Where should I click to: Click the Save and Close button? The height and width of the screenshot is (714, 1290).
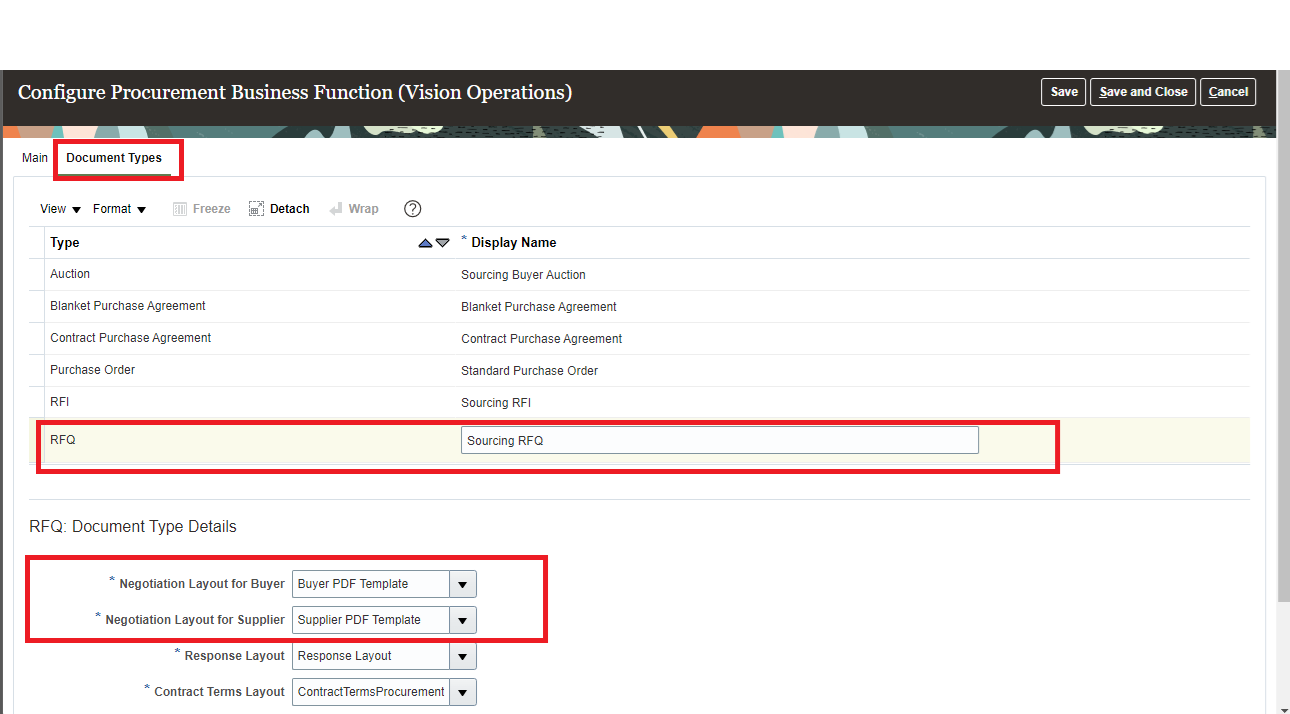1143,92
